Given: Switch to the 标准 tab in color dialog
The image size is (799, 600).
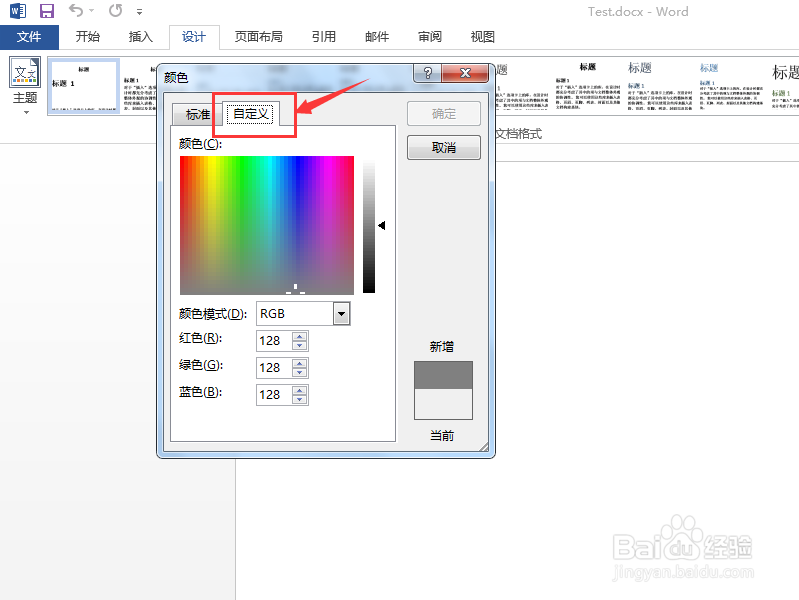Looking at the screenshot, I should tap(198, 114).
